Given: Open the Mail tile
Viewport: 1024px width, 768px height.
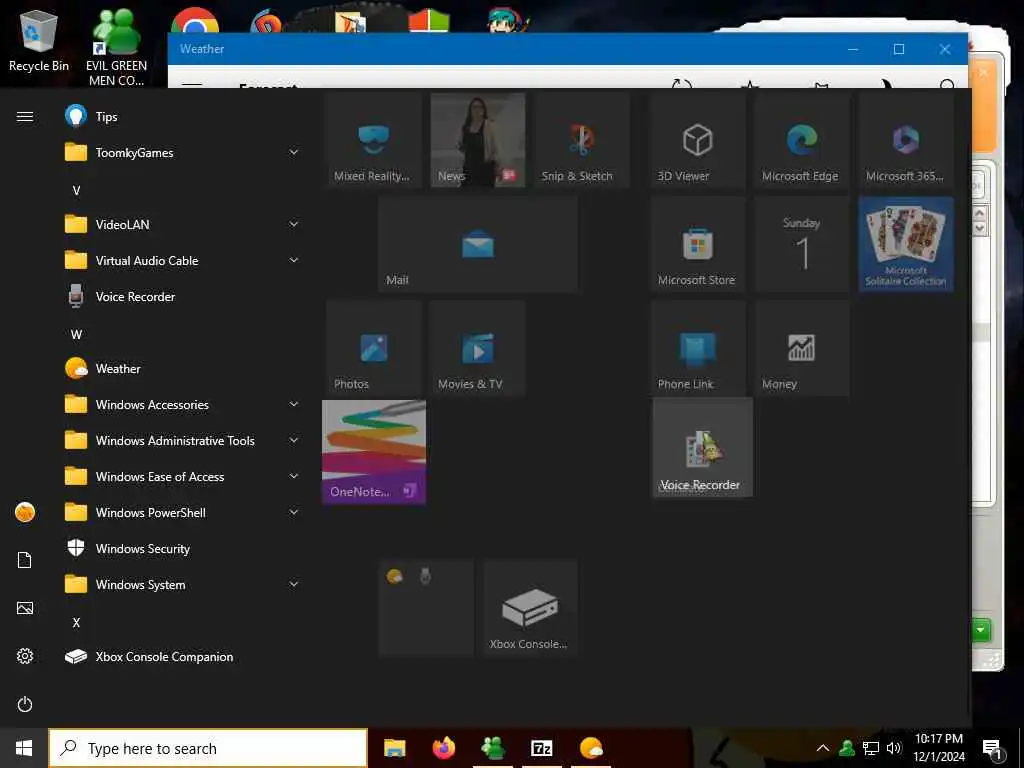Looking at the screenshot, I should point(478,244).
